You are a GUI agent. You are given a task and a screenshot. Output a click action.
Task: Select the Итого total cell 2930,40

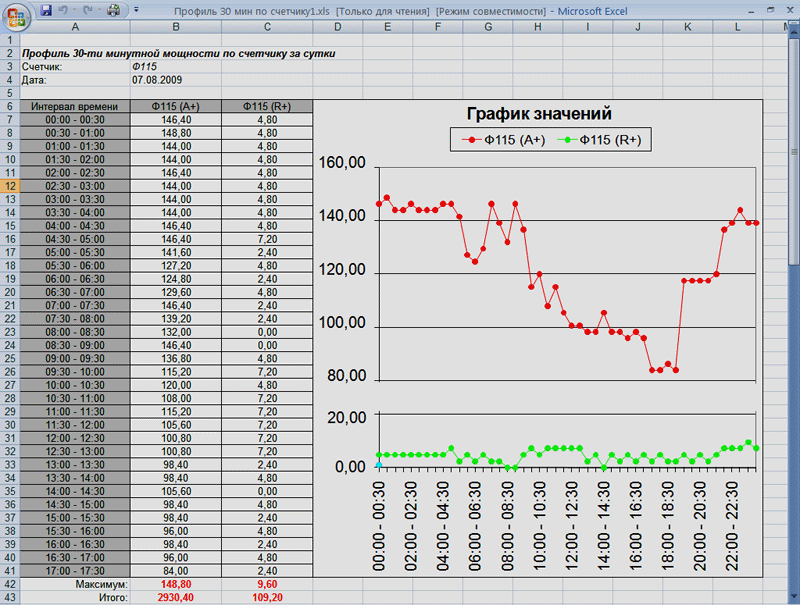pos(176,597)
